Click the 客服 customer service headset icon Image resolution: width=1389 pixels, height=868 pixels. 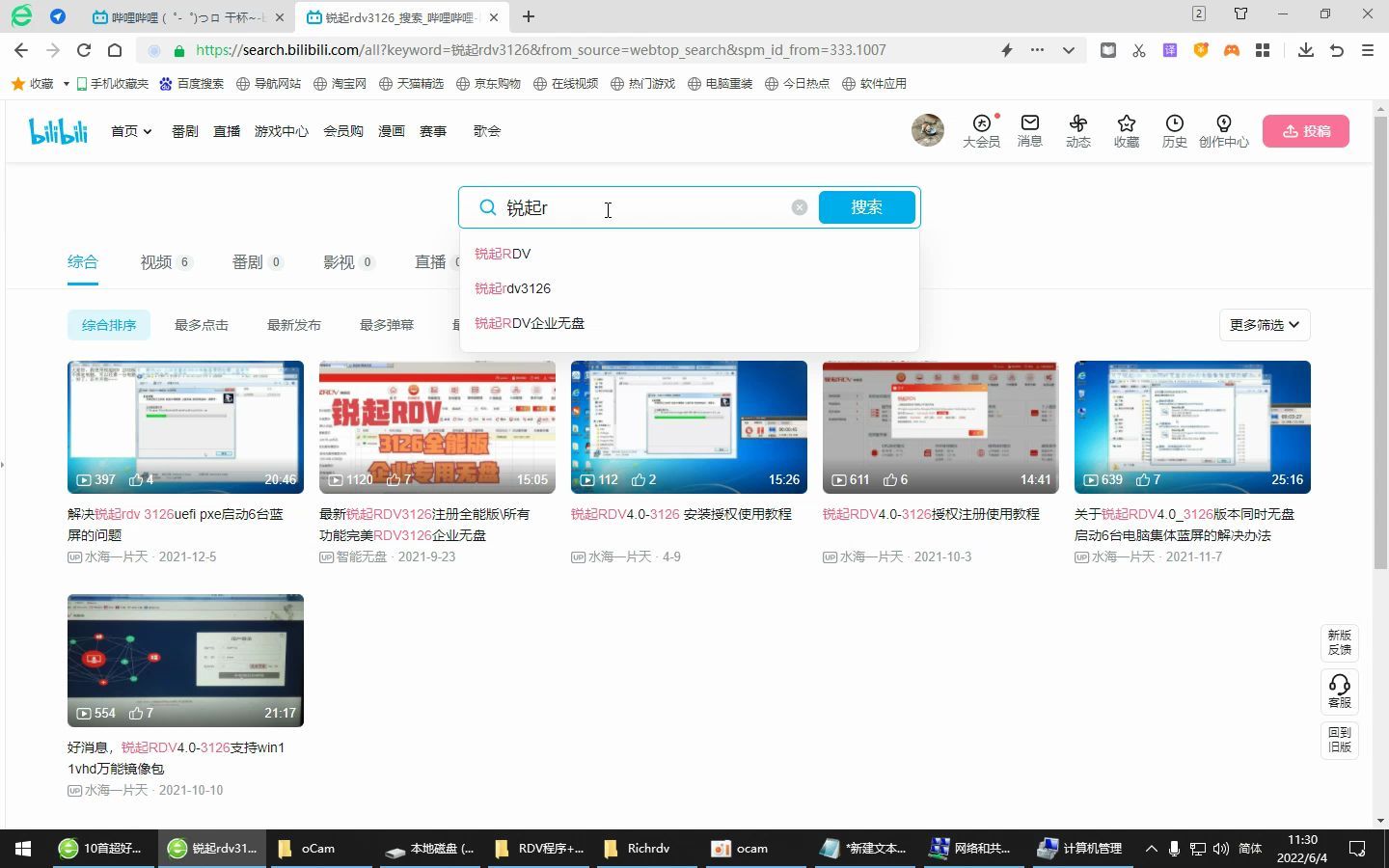(1340, 691)
